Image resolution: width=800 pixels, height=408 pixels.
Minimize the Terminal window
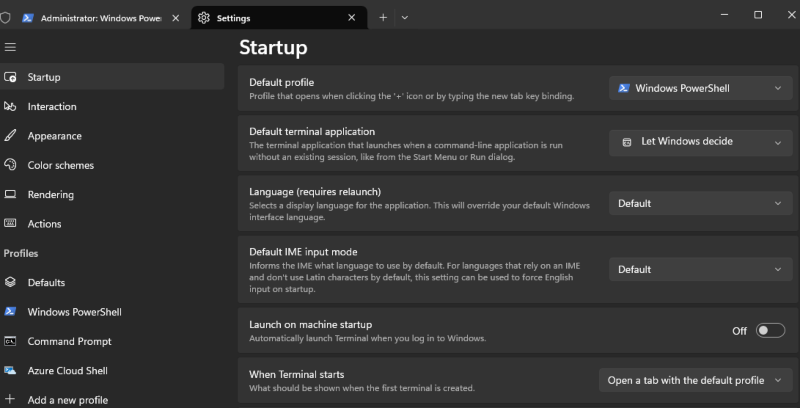pos(724,15)
